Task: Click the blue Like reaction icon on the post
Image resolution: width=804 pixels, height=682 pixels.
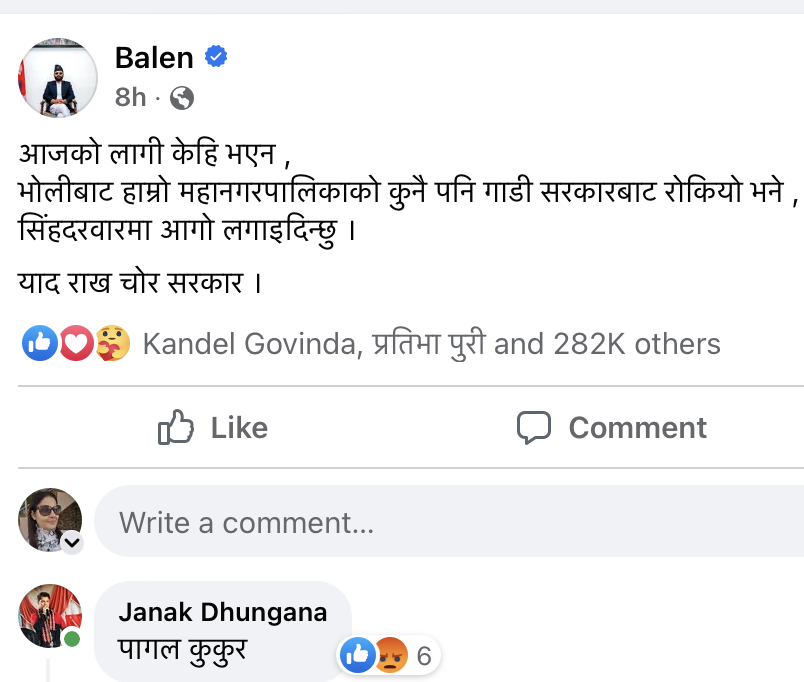Action: click(40, 344)
